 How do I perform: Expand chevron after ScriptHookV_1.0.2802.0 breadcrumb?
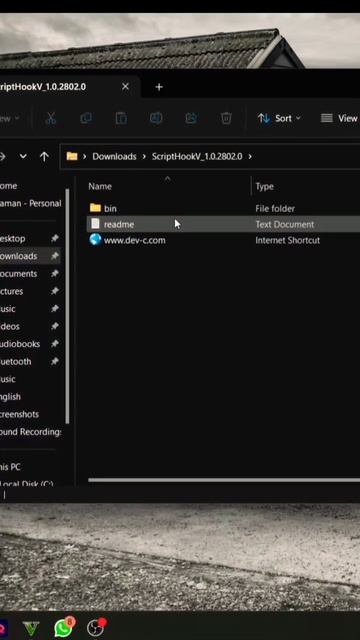pyautogui.click(x=250, y=156)
